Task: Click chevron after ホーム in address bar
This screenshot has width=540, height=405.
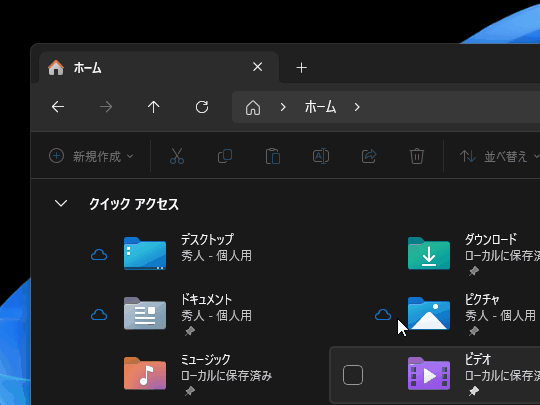Action: coord(357,107)
